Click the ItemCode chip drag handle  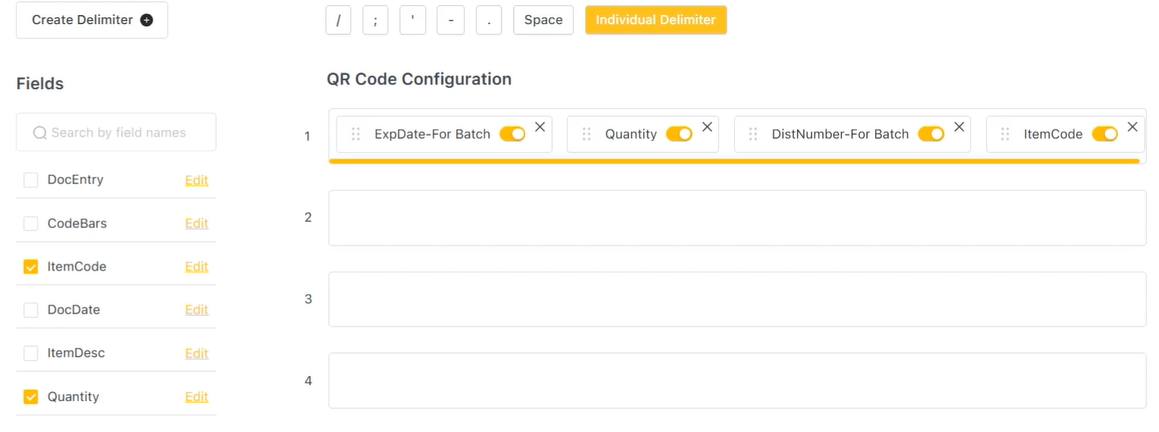(x=1005, y=134)
